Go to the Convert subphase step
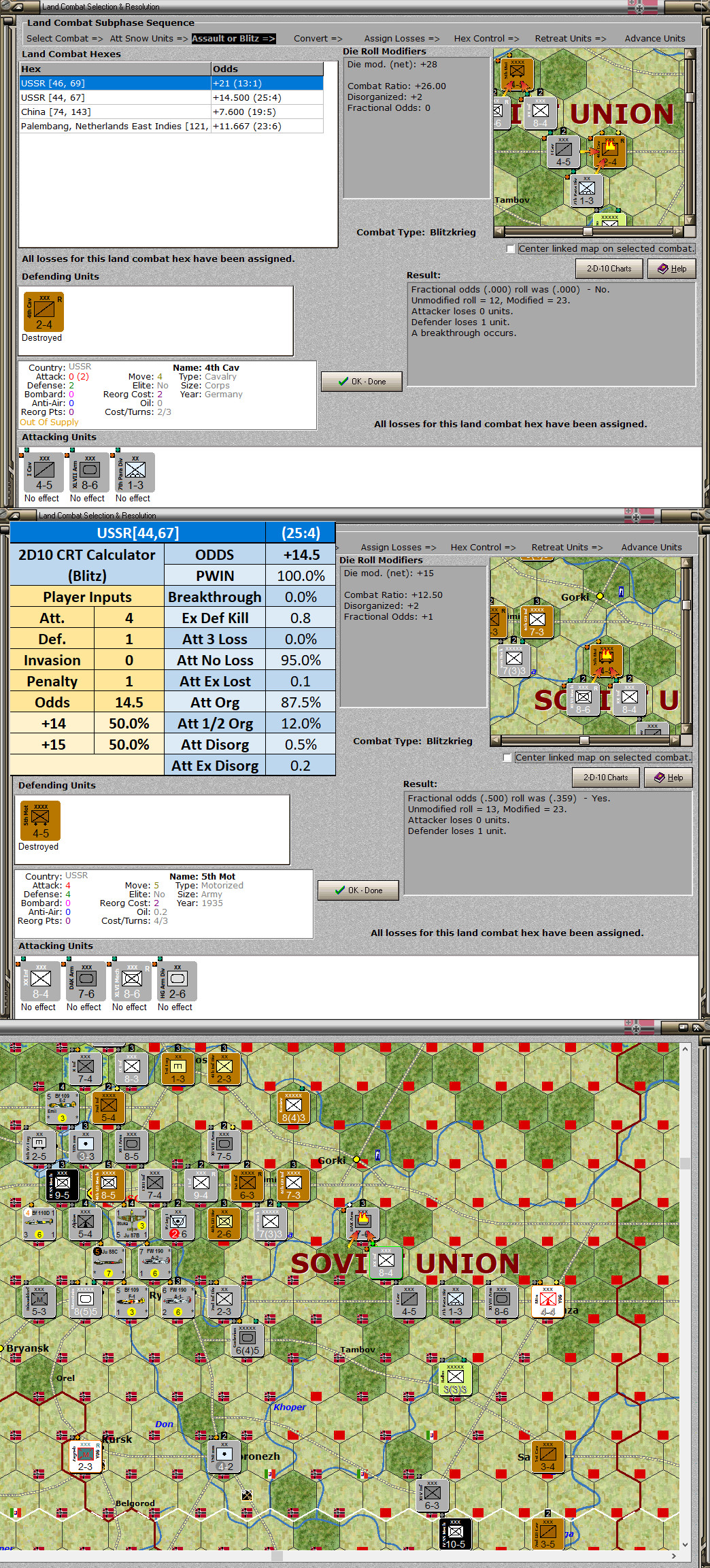This screenshot has height=1568, width=710. pos(318,39)
